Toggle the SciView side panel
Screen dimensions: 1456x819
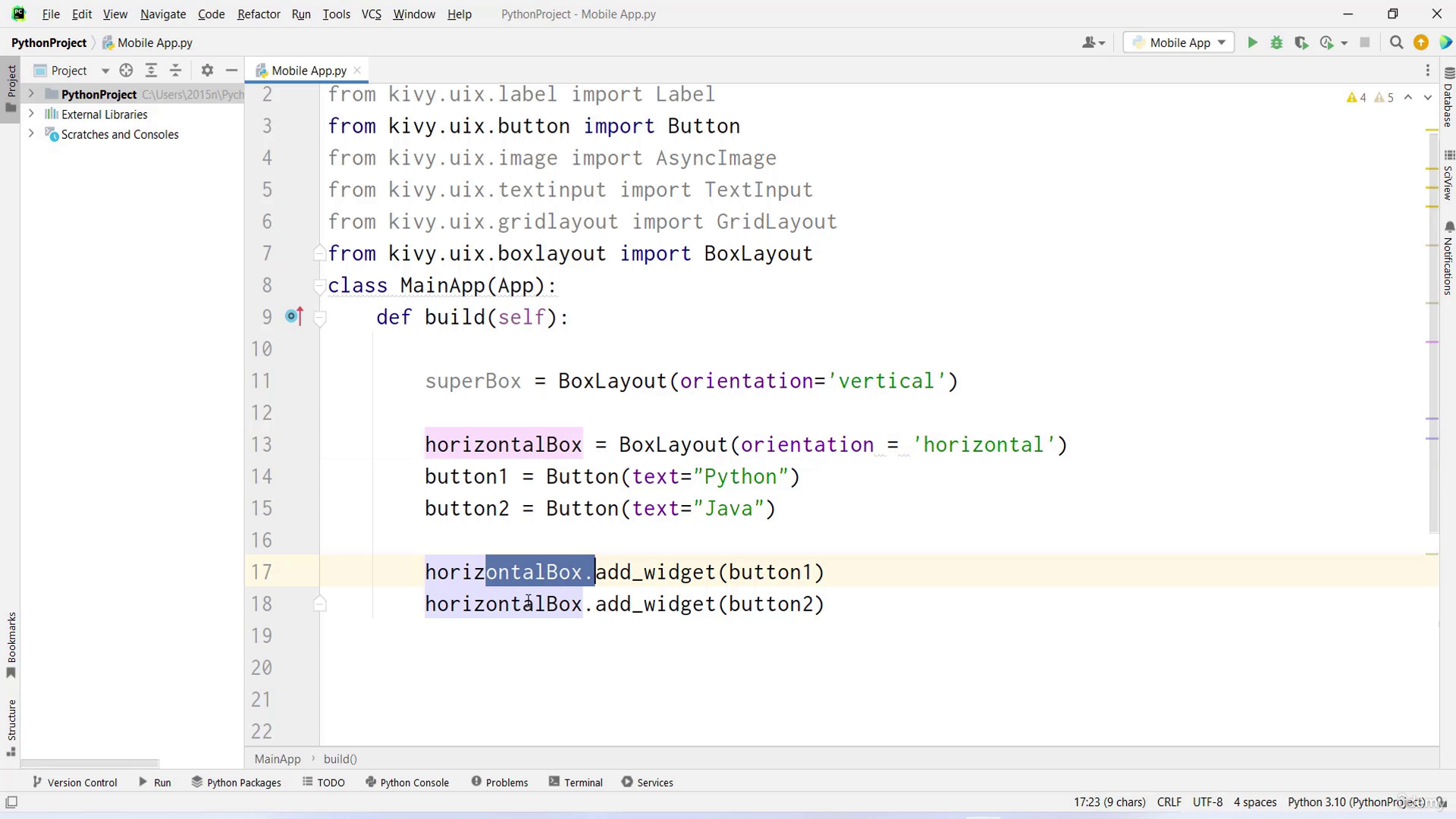click(x=1448, y=175)
